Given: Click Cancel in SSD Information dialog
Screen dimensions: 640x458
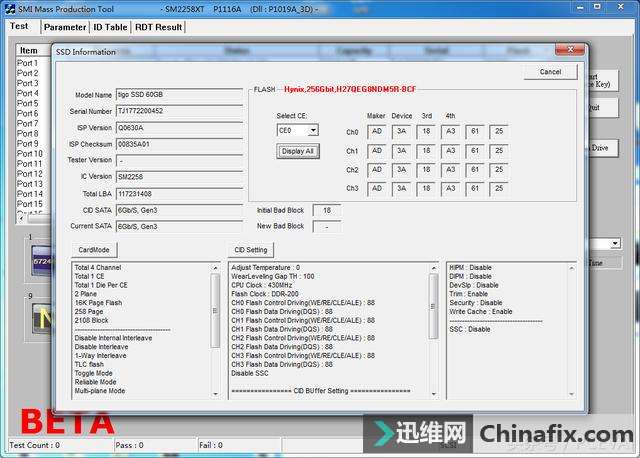Looking at the screenshot, I should pos(550,72).
